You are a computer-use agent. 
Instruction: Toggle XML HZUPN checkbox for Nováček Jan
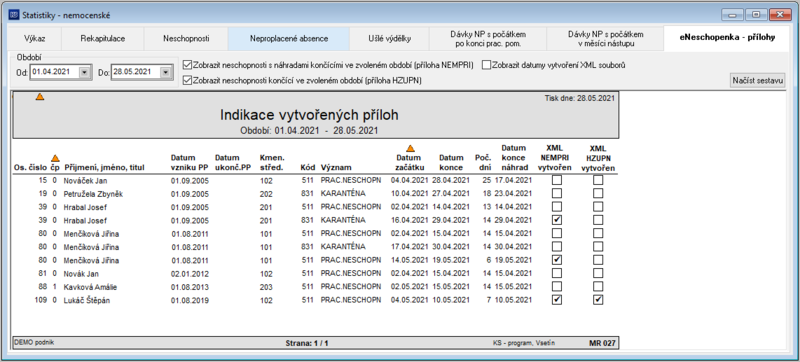(598, 180)
